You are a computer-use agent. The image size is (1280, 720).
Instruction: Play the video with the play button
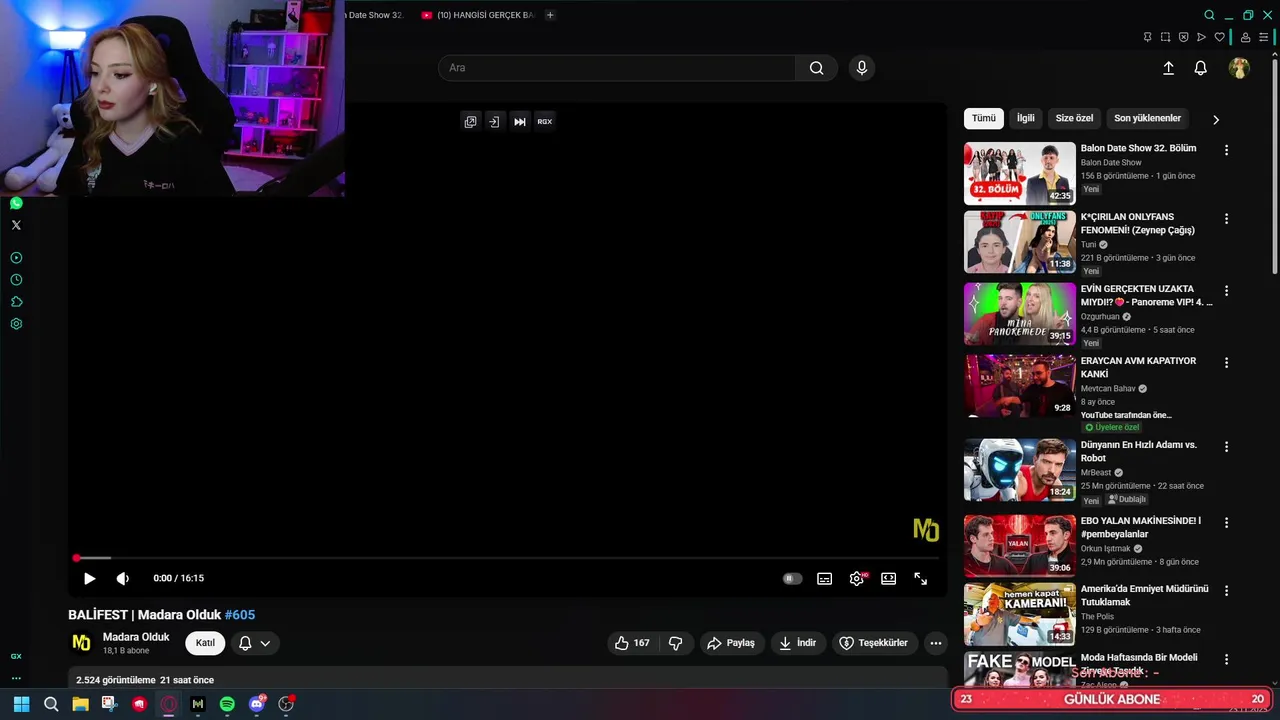[89, 578]
